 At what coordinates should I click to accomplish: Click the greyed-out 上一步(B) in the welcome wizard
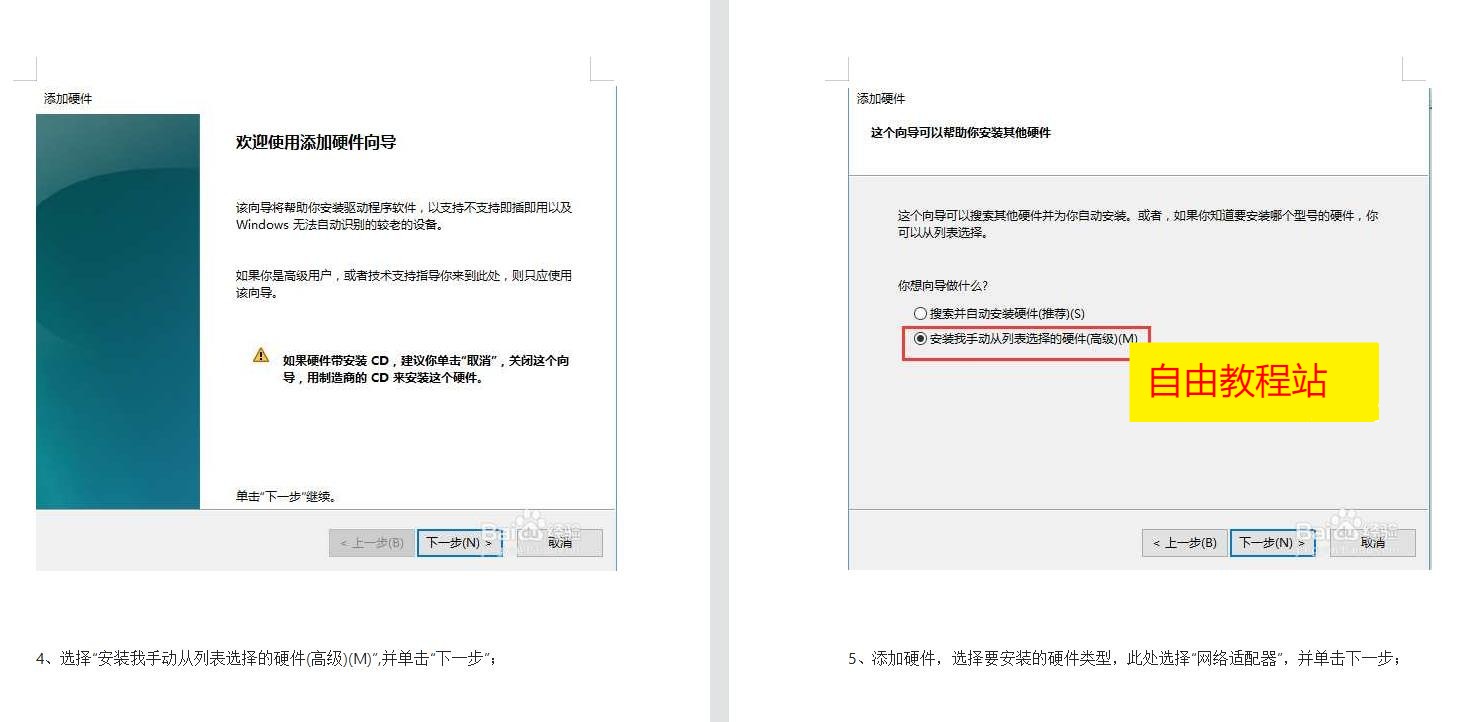click(x=371, y=543)
